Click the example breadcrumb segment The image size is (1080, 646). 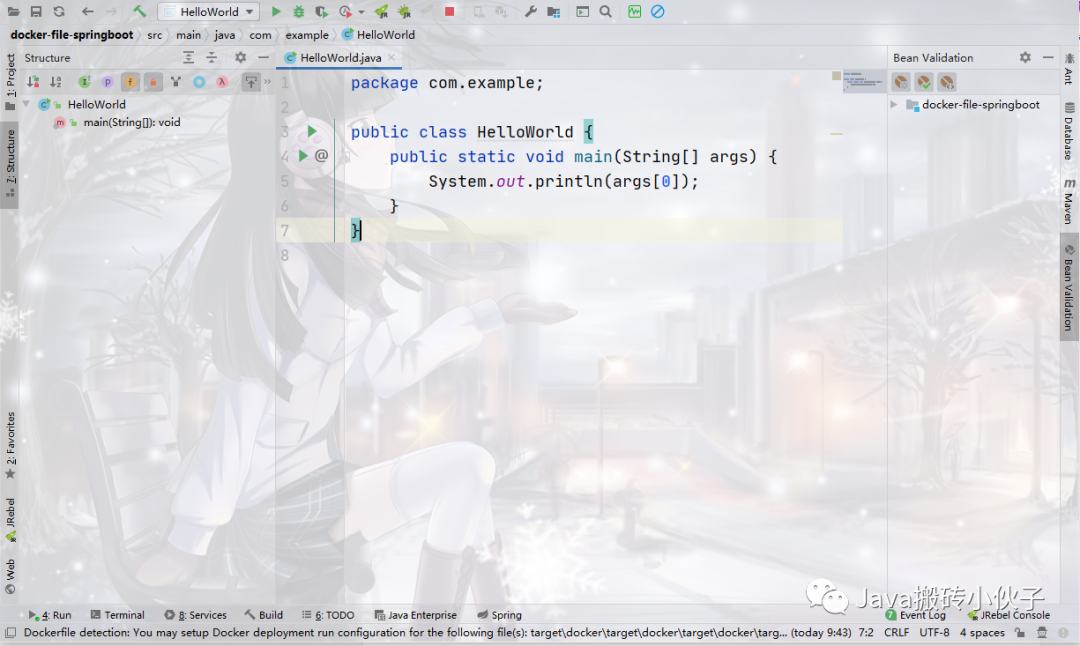[x=307, y=34]
